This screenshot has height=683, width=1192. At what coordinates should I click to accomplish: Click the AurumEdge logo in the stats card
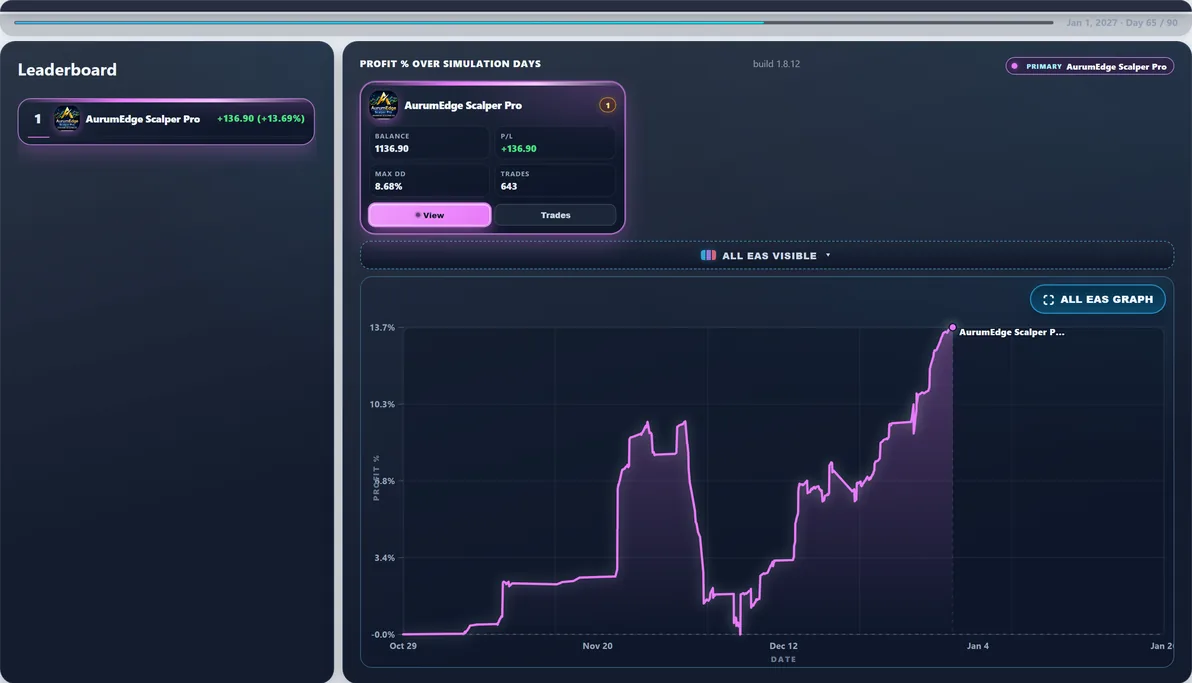pos(383,105)
